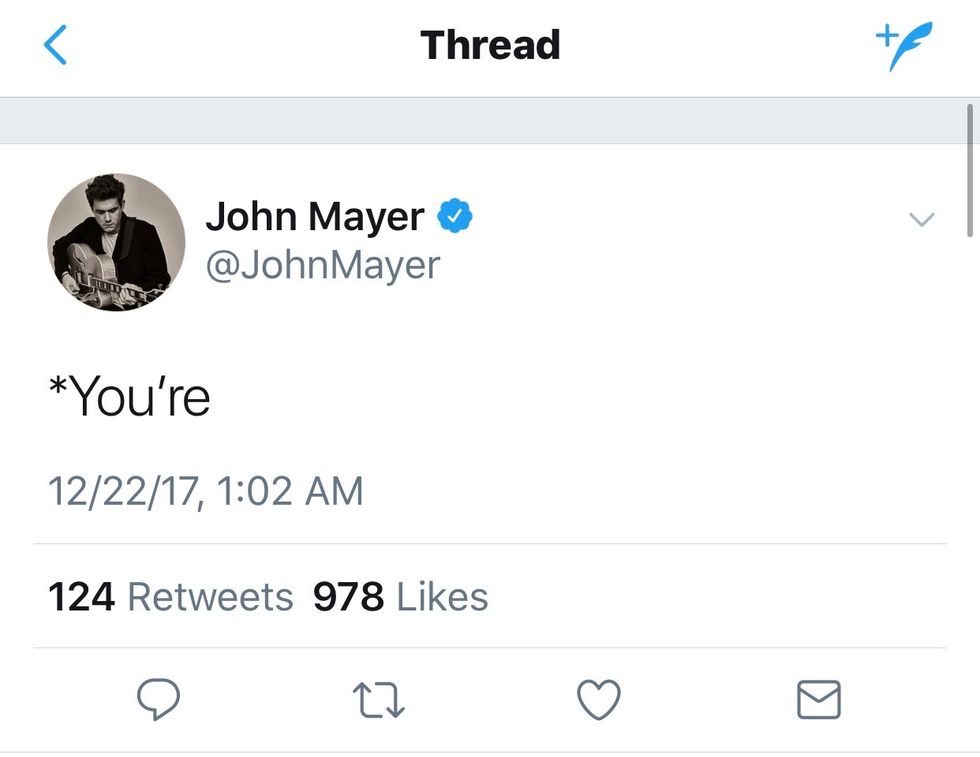This screenshot has width=980, height=757.
Task: Click the Thread header title
Action: coord(490,46)
